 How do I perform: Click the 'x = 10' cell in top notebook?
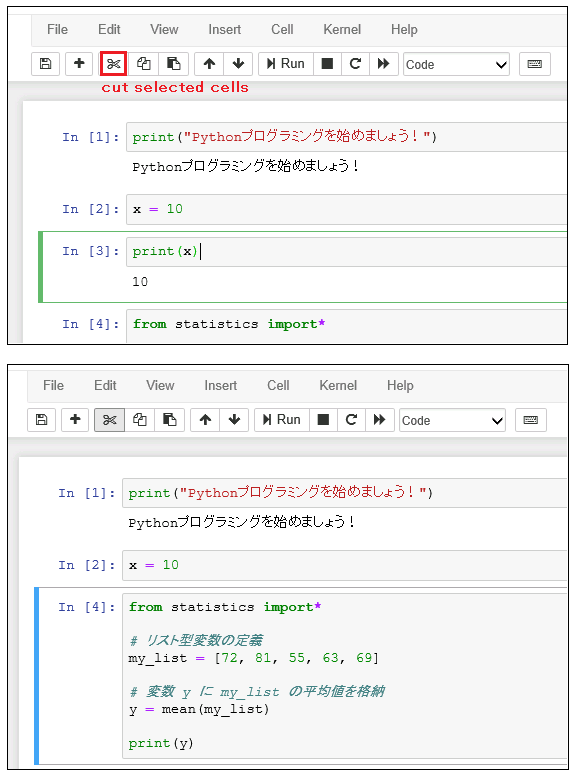(346, 209)
